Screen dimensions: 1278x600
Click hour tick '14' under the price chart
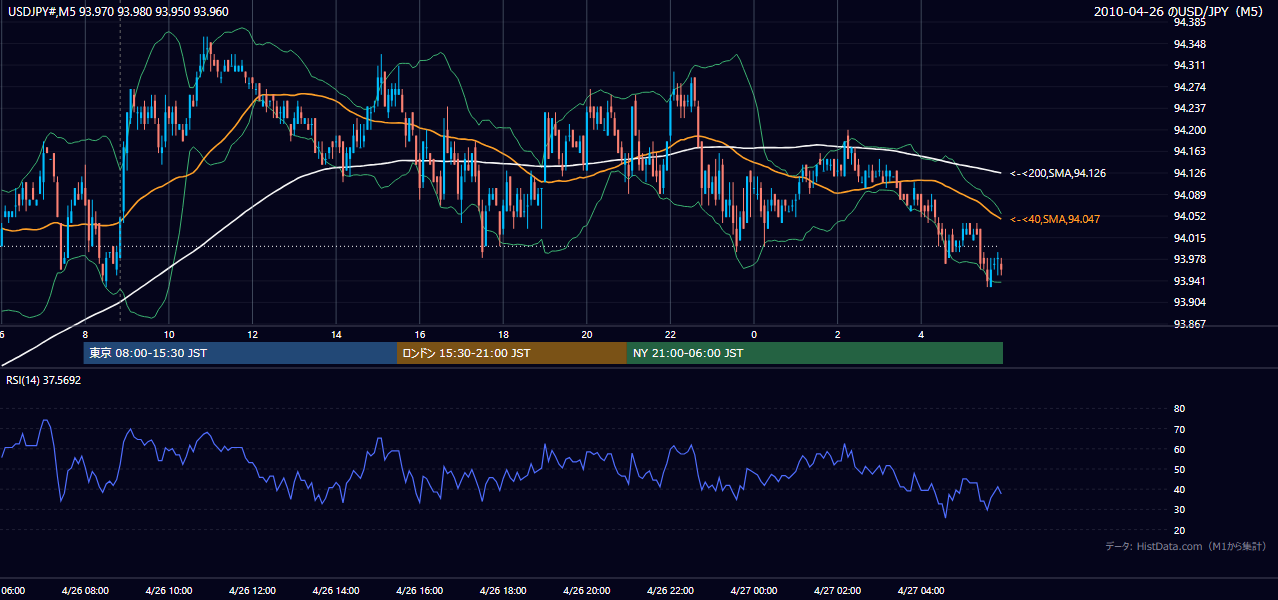pyautogui.click(x=337, y=335)
